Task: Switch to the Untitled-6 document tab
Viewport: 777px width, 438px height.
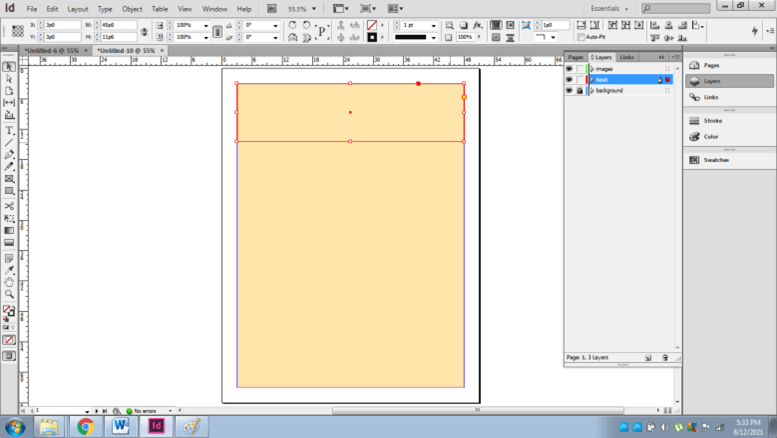Action: point(51,50)
